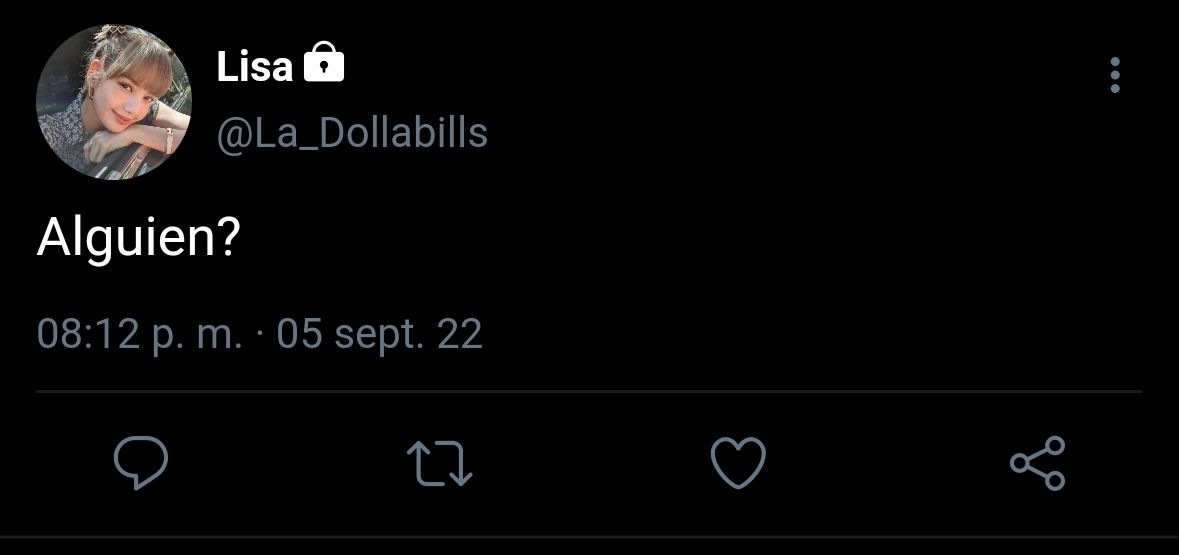Retweet the post using arrows icon
Screen dimensions: 1179x555
[x=440, y=462]
